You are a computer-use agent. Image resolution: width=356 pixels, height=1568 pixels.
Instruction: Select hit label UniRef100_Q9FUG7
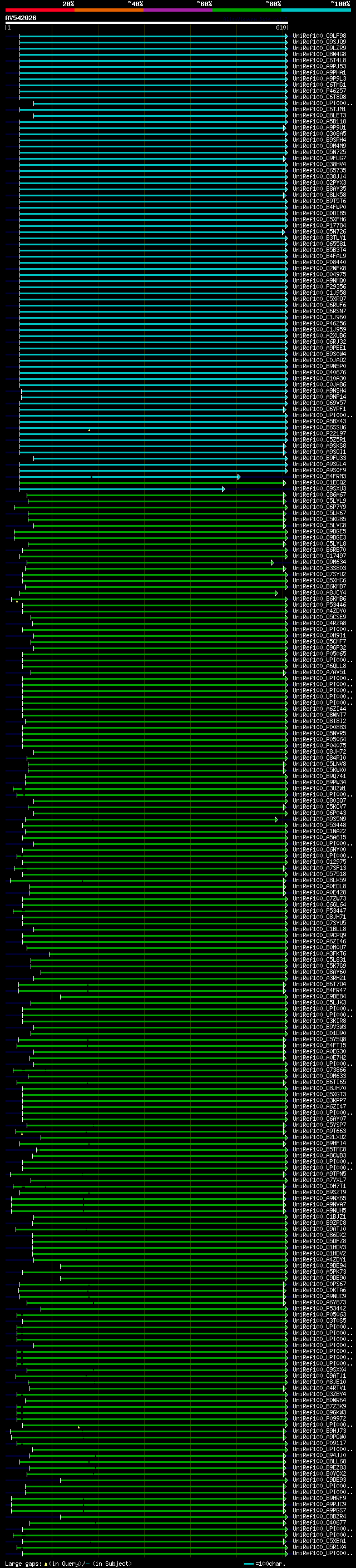coord(319,159)
